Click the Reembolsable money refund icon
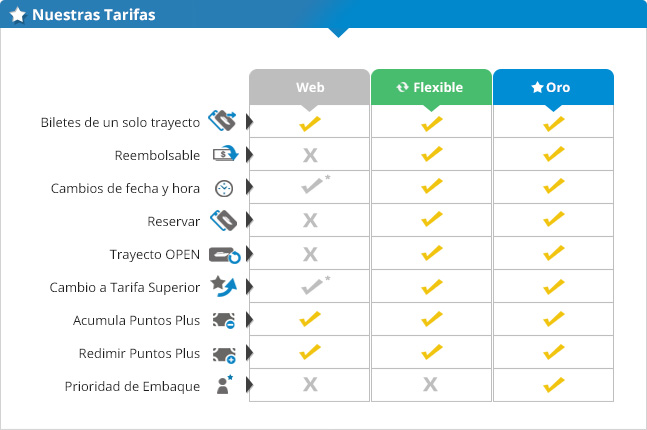The image size is (647, 430). [x=226, y=154]
